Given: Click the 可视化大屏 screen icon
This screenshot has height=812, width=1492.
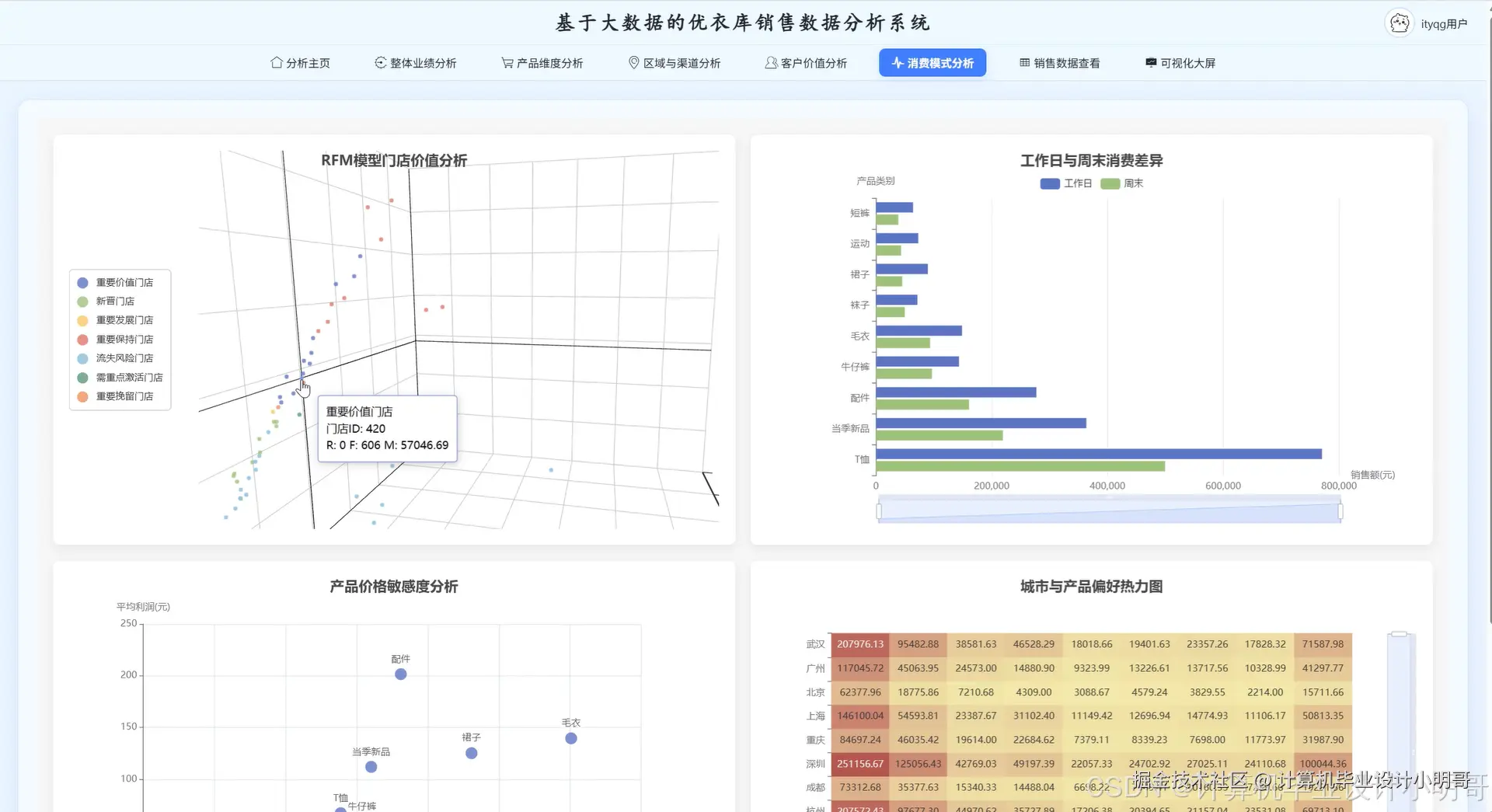Looking at the screenshot, I should [1150, 62].
